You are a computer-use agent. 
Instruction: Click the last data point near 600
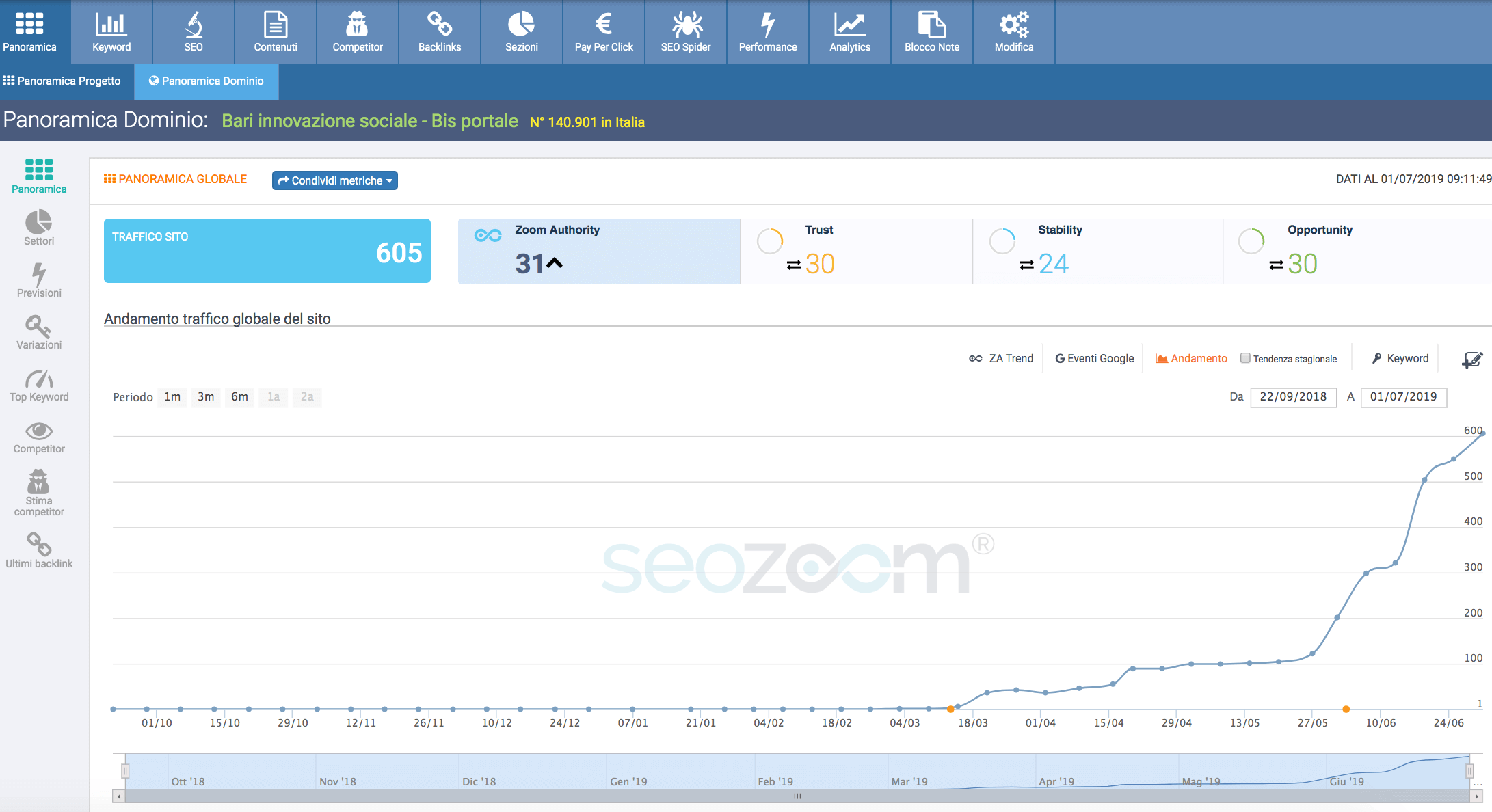pyautogui.click(x=1482, y=433)
